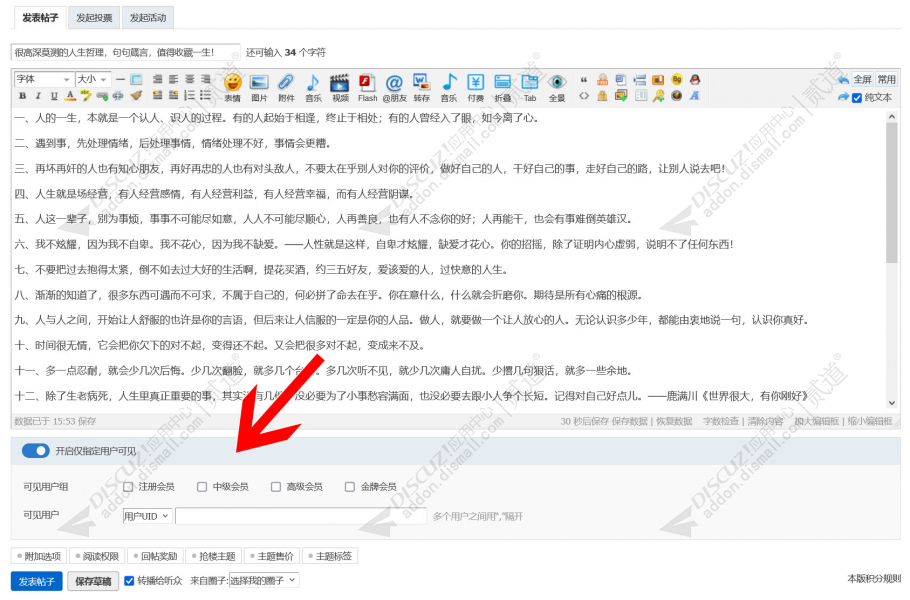
Task: Expand the 抢楼主题 section
Action: [x=214, y=556]
